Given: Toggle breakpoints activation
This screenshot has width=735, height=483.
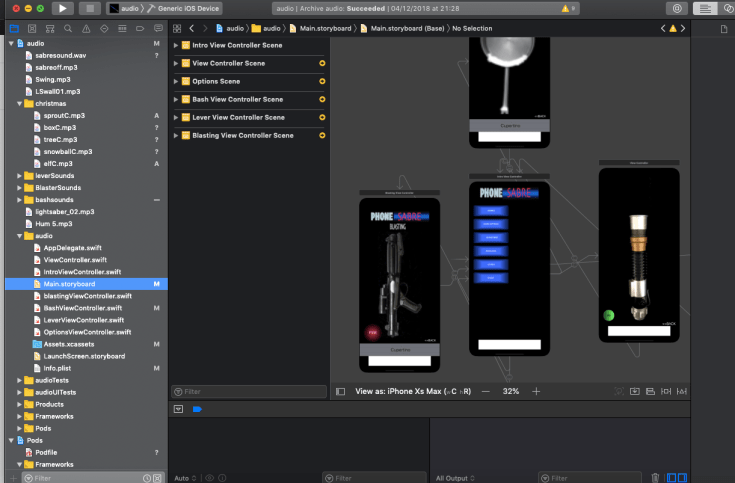Looking at the screenshot, I should (x=197, y=409).
